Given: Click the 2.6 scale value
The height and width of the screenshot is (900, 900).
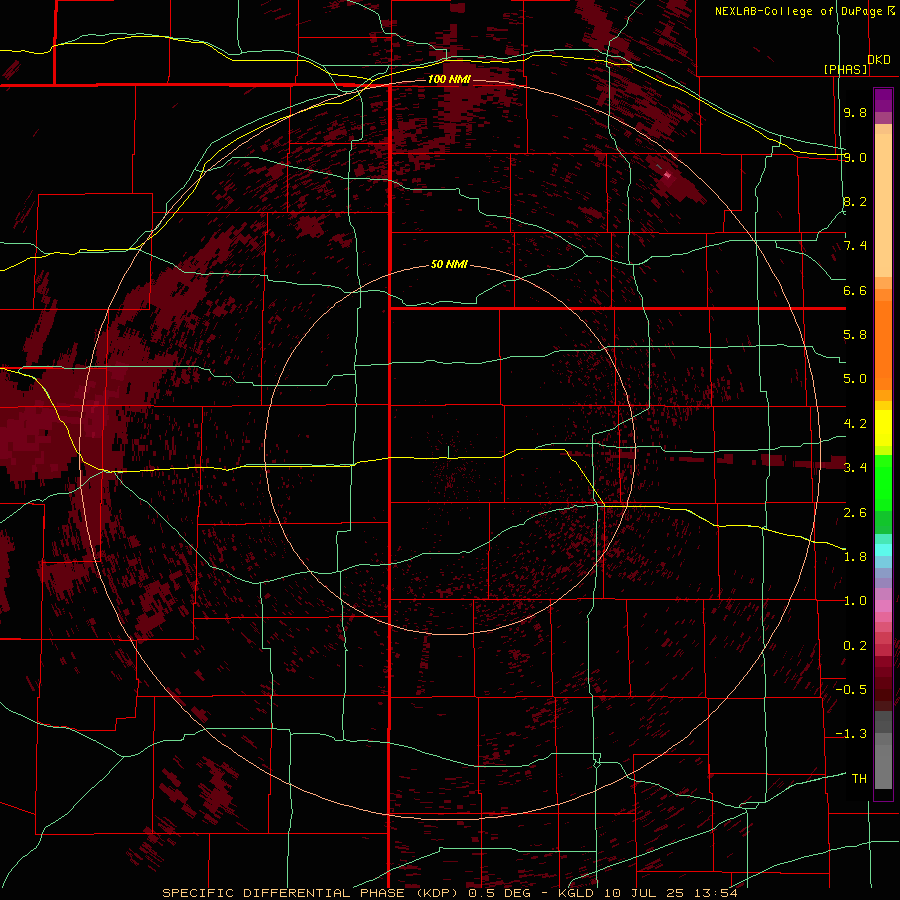Looking at the screenshot, I should 855,513.
